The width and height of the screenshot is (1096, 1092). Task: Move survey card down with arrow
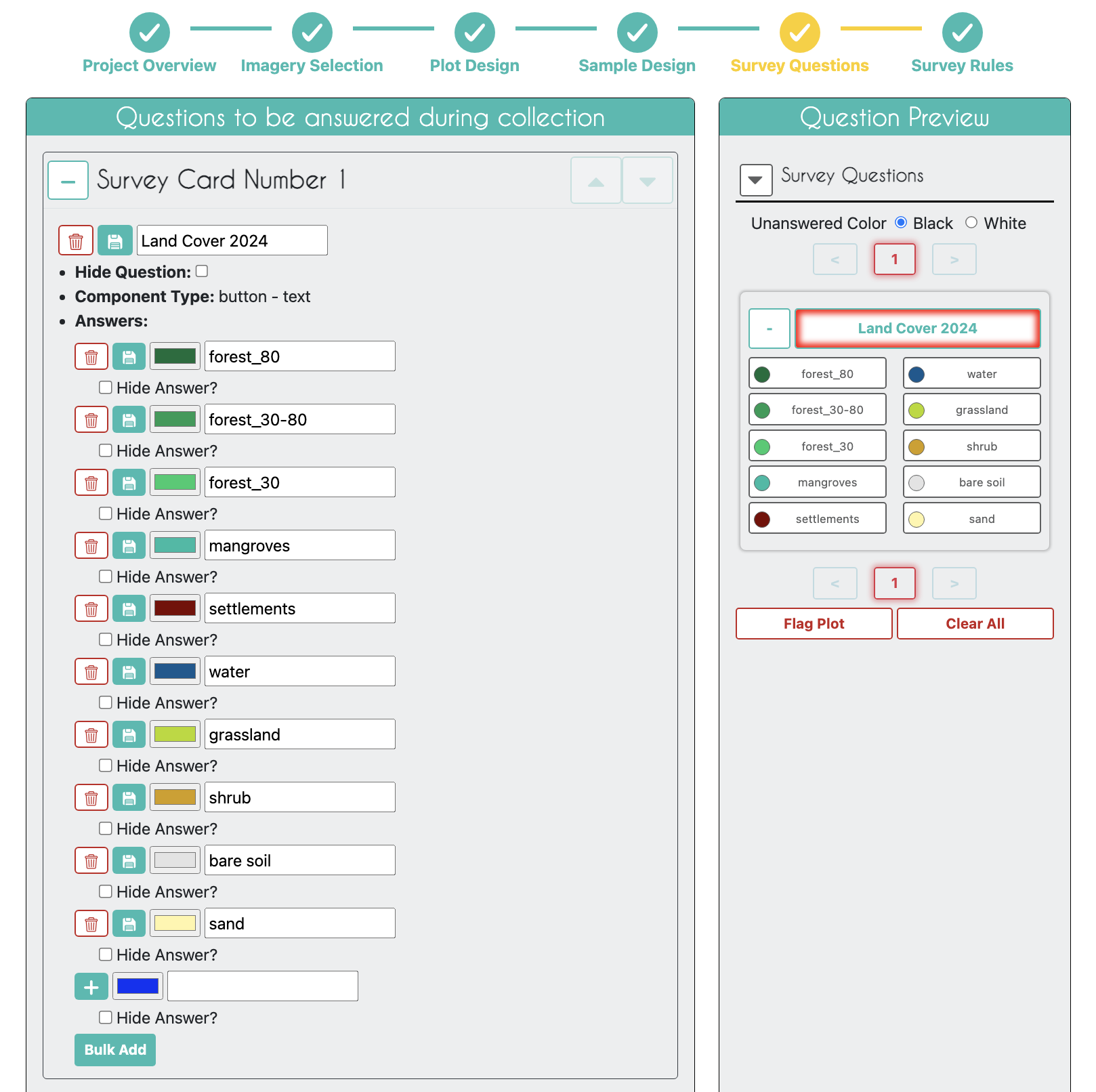tap(647, 181)
